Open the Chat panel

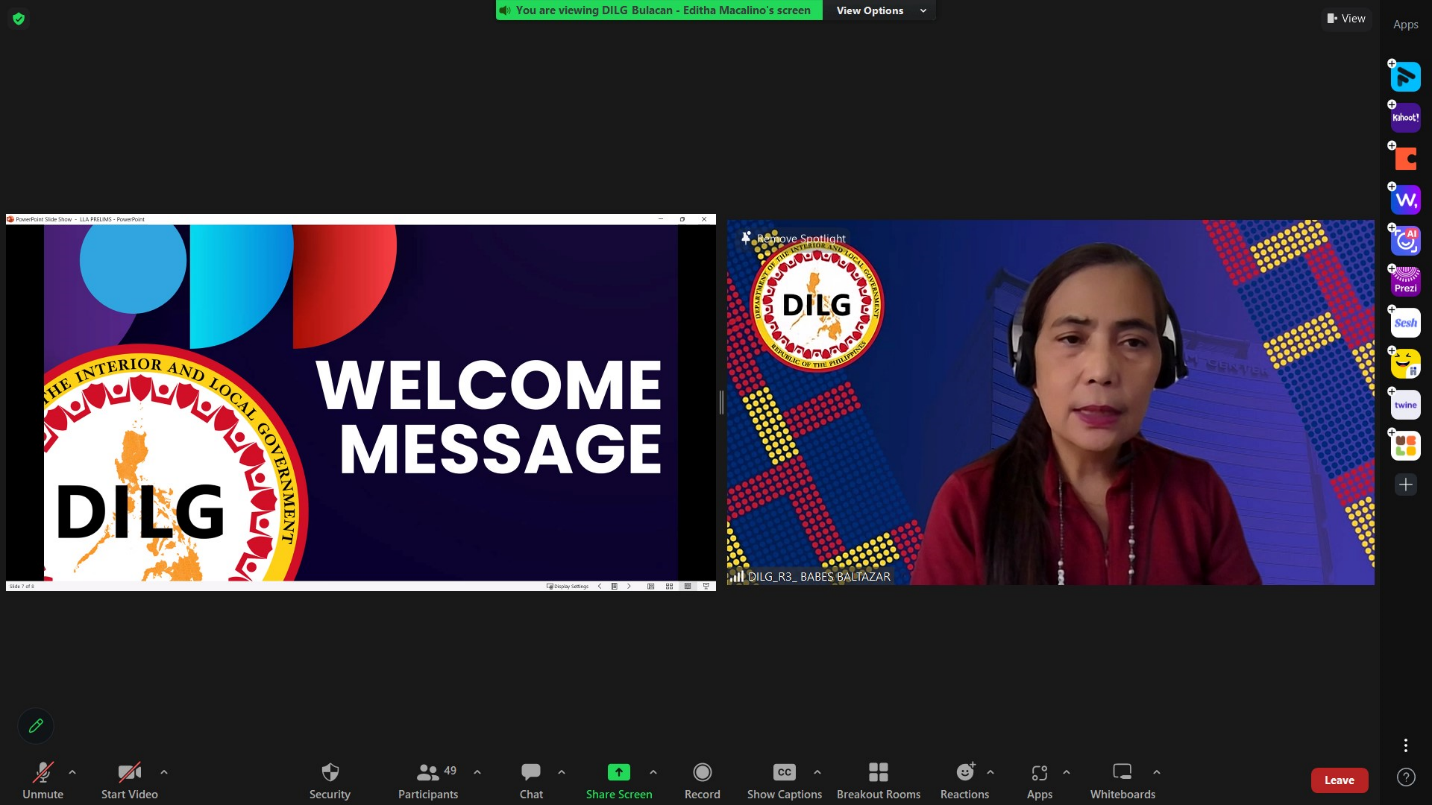point(531,780)
